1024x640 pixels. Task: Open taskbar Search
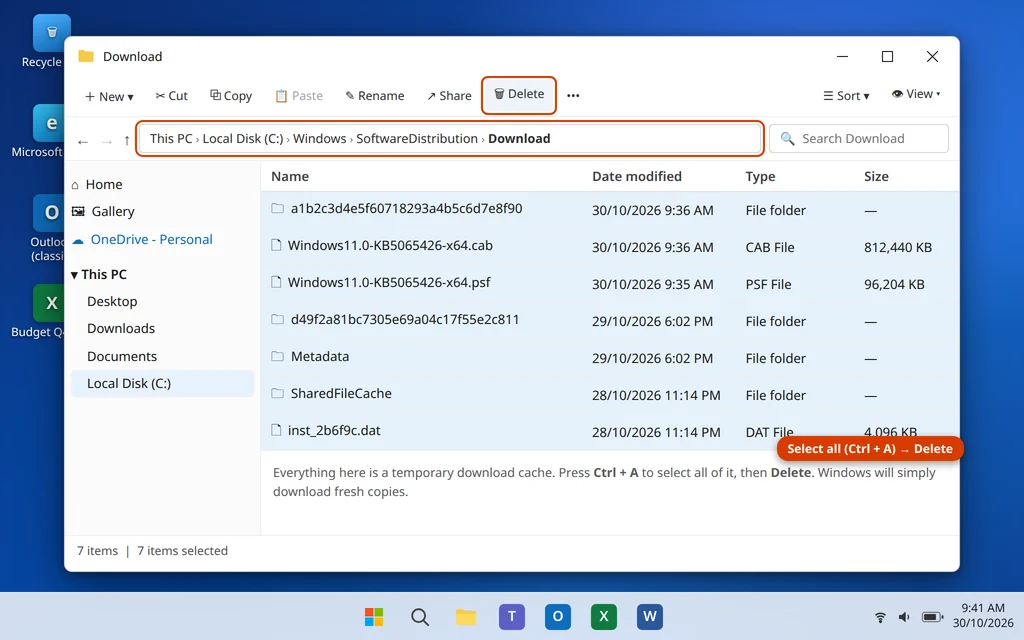420,616
